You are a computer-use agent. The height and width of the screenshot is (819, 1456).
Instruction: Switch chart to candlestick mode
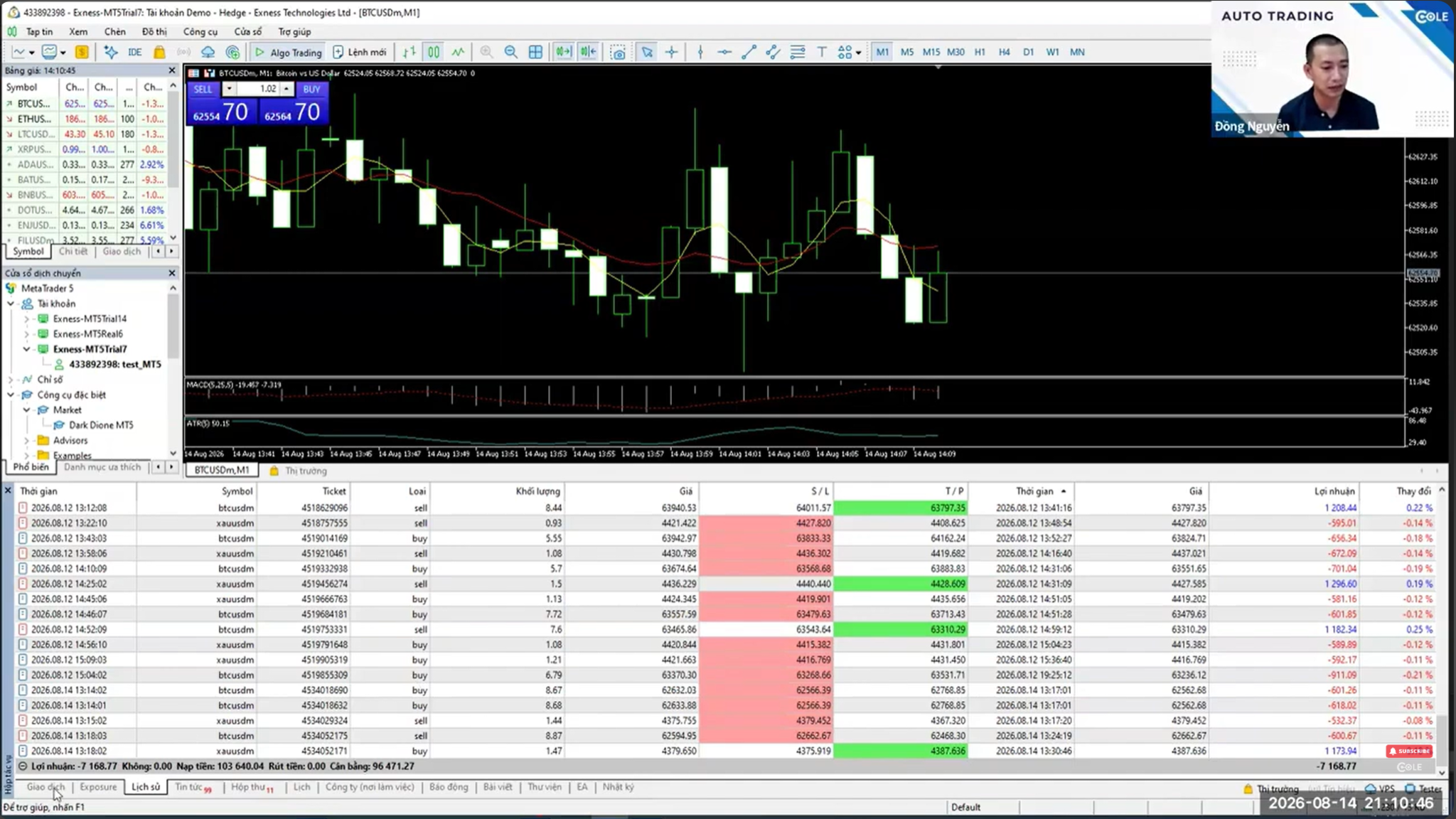pyautogui.click(x=434, y=52)
